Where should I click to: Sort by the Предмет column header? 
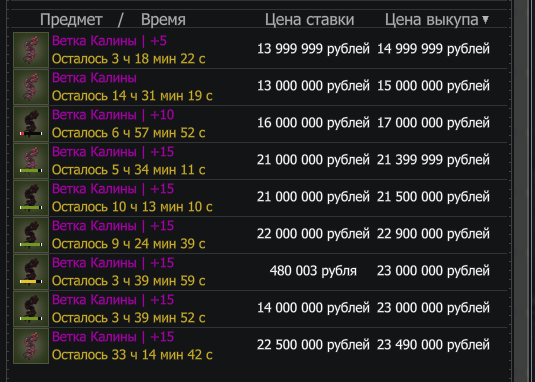(x=71, y=20)
